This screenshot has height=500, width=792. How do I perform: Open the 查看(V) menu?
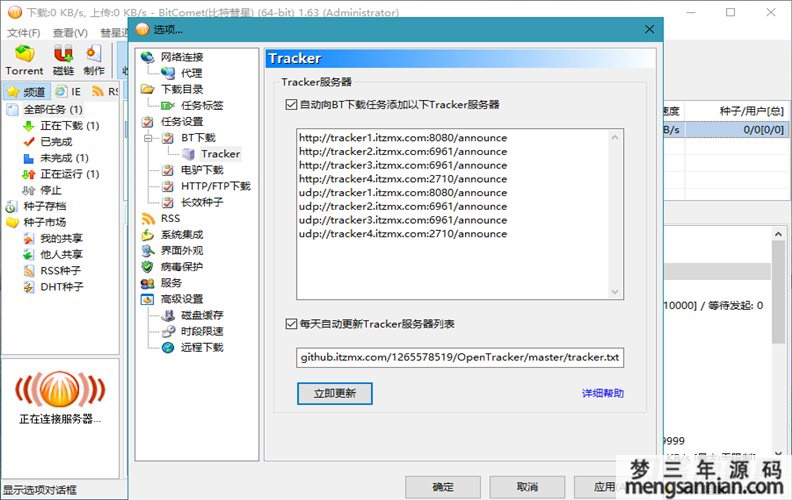70,33
